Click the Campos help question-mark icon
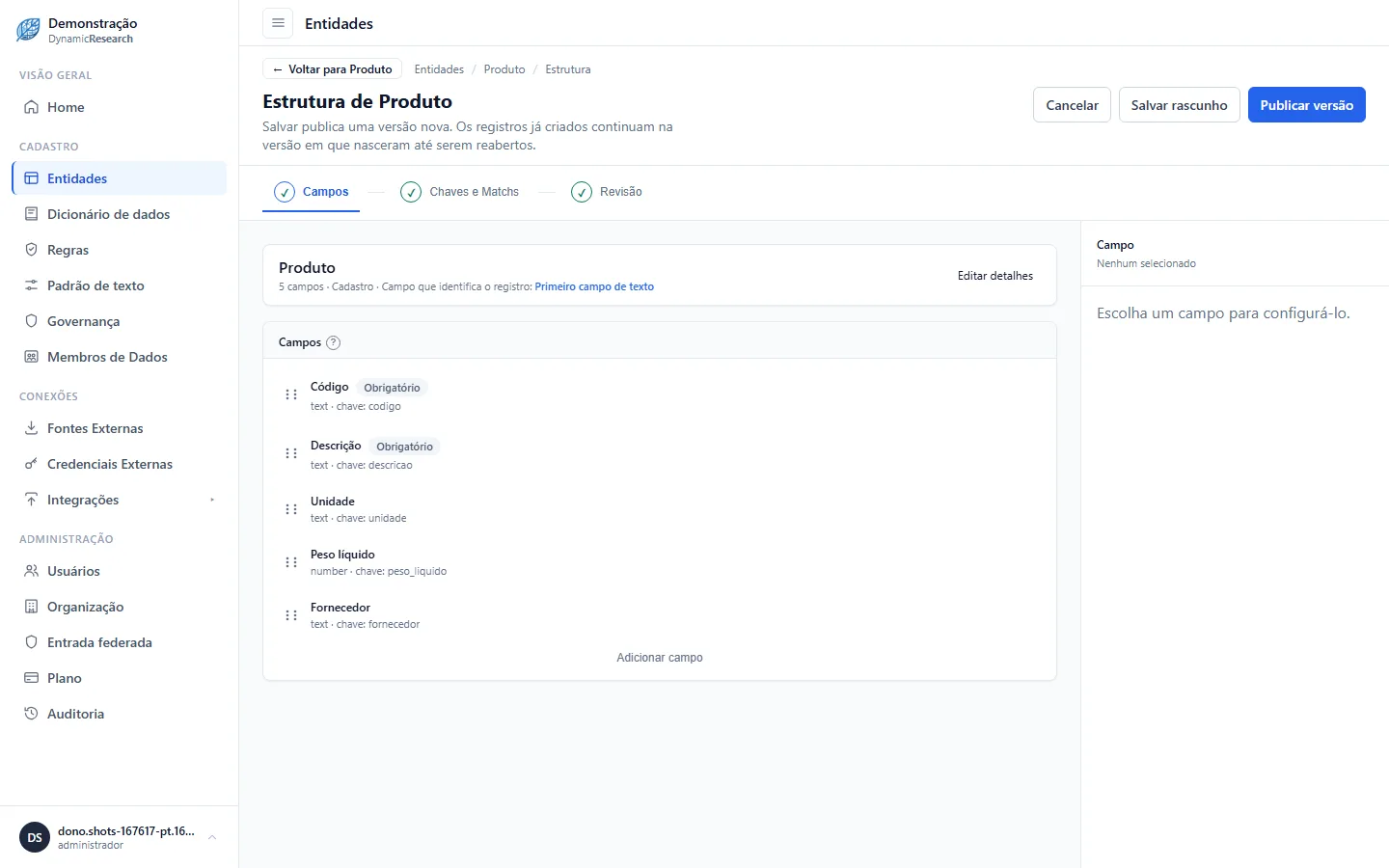1389x868 pixels. (x=334, y=342)
